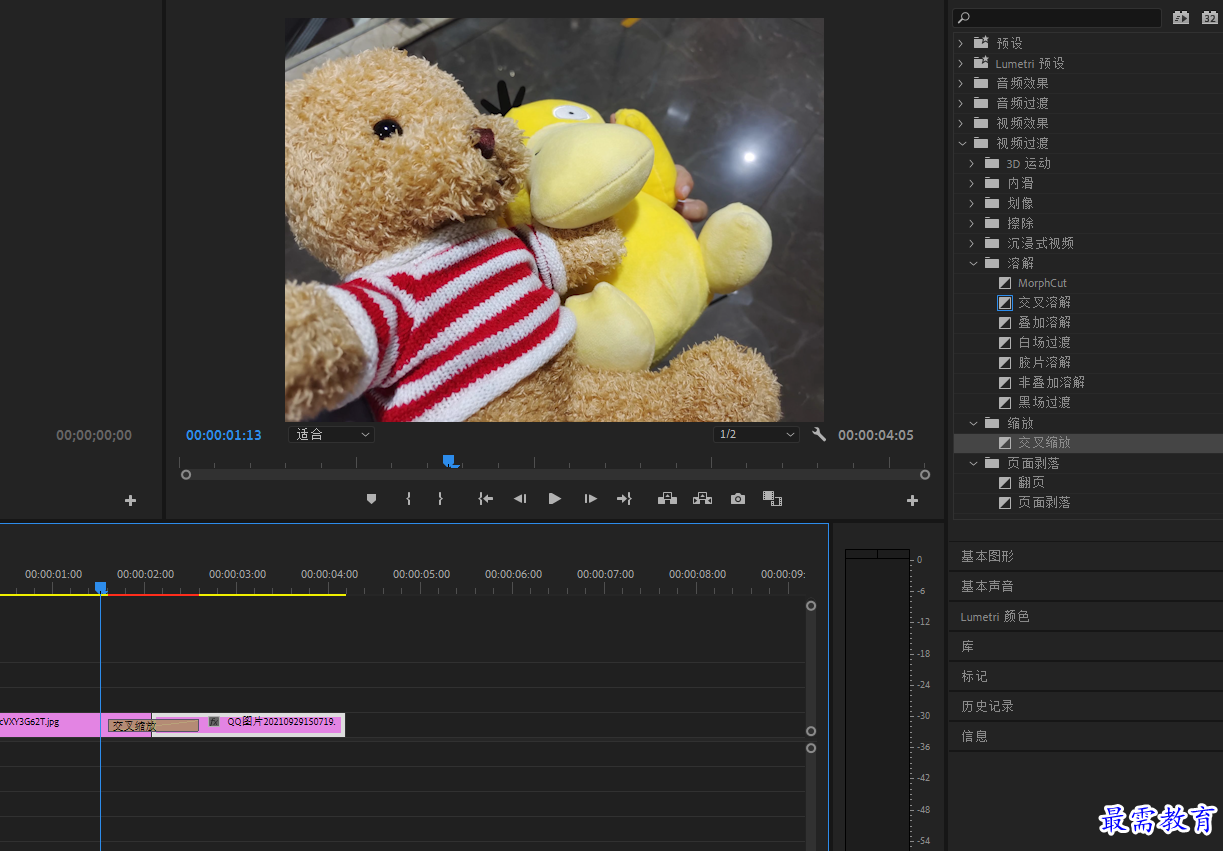This screenshot has width=1223, height=851.
Task: Expand the 音频过渡 folder
Action: (x=961, y=103)
